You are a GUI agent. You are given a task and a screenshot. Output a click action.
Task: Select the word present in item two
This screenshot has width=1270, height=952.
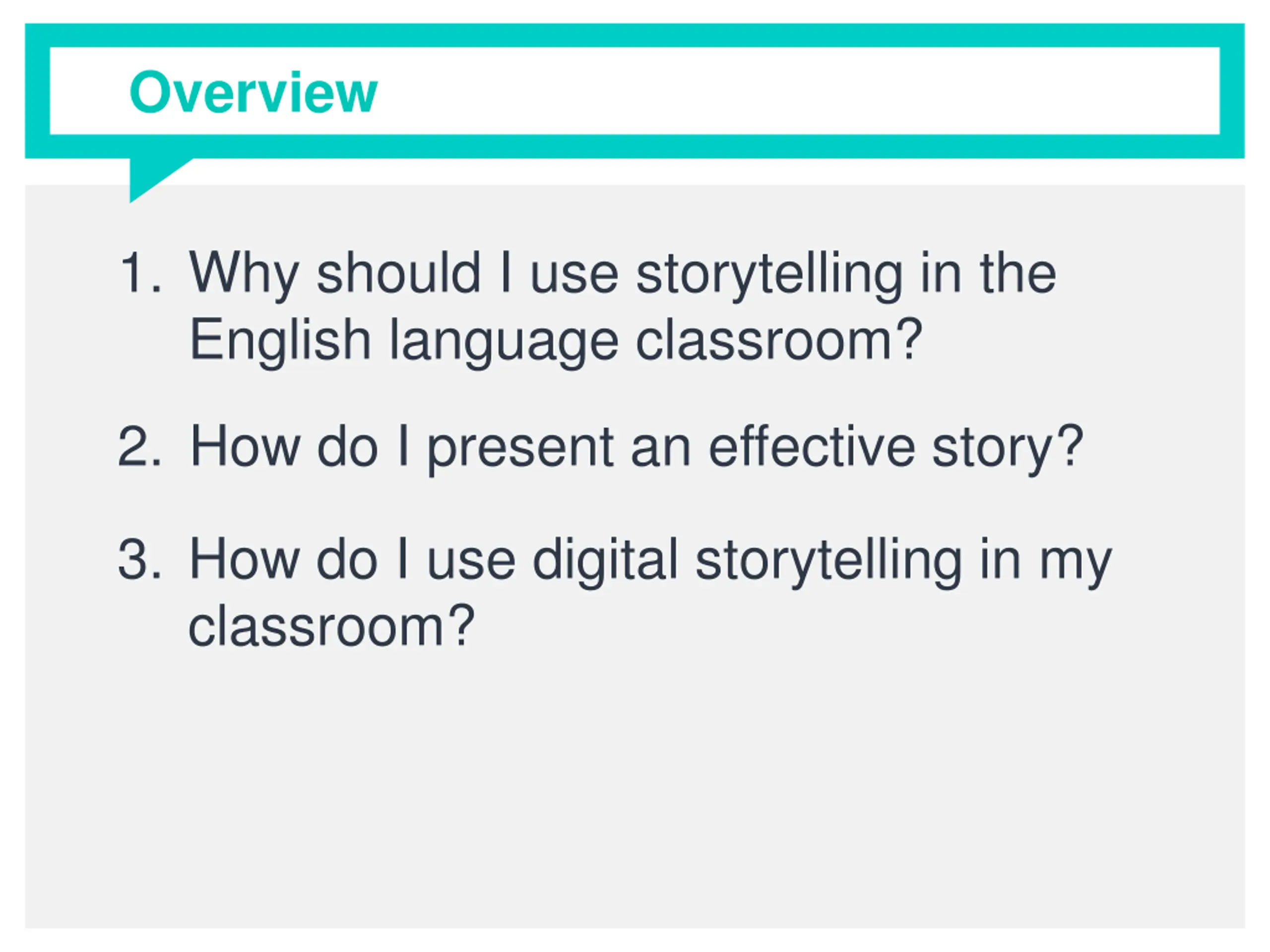(x=520, y=450)
